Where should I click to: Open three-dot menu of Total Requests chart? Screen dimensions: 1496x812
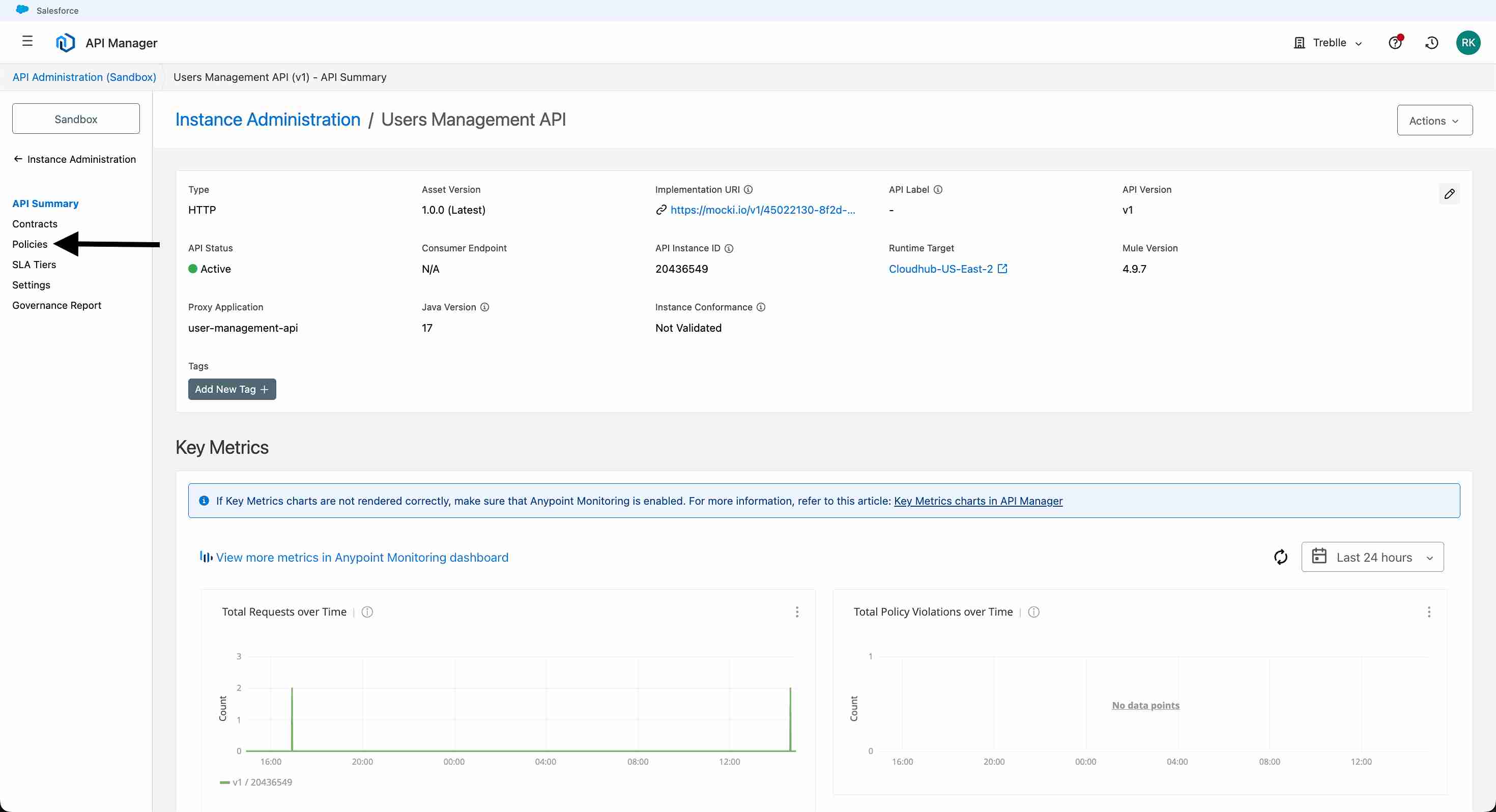pos(797,612)
